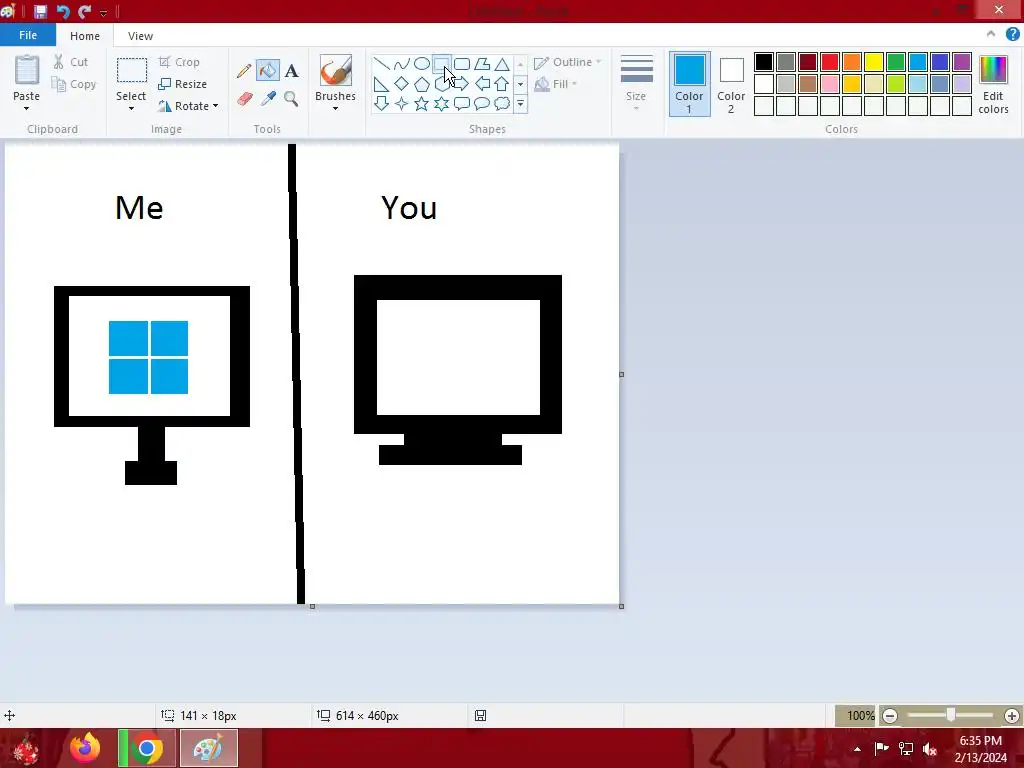Open Firefox from the taskbar
This screenshot has height=768, width=1024.
85,748
